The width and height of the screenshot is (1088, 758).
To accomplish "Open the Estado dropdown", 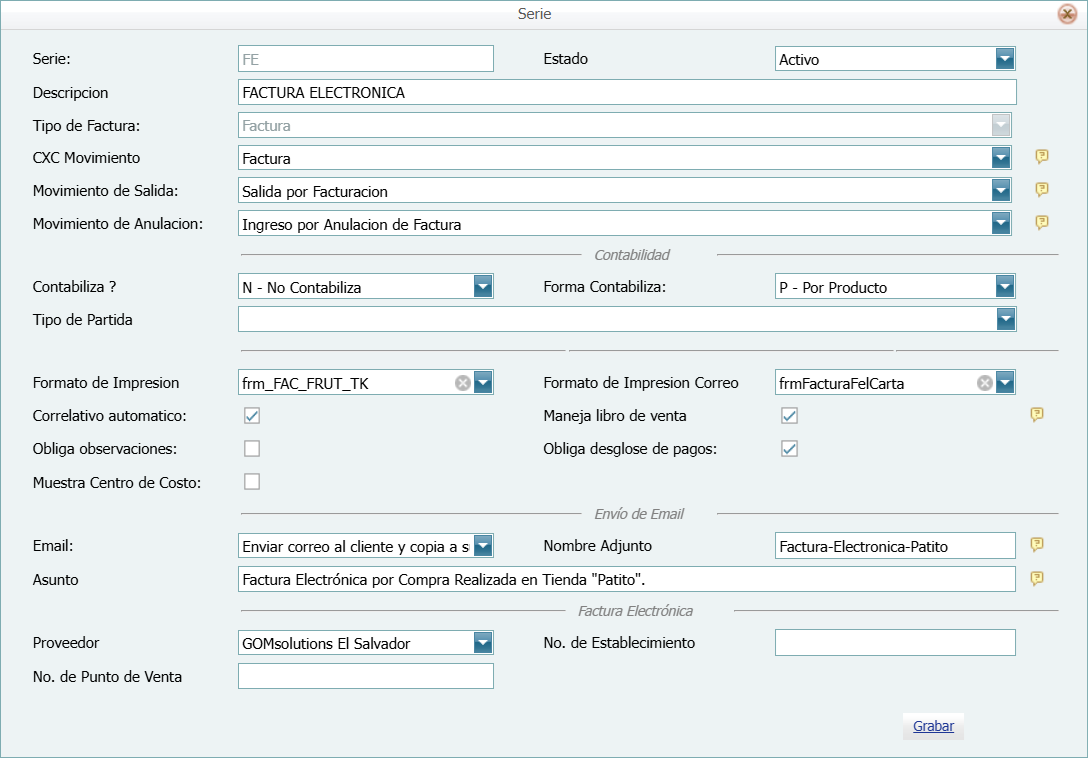I will click(1005, 59).
